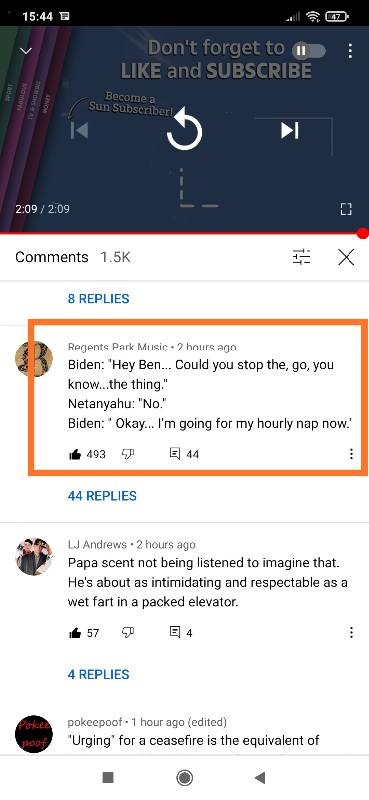Open reply icon showing 44 replies
This screenshot has width=369, height=800.
pyautogui.click(x=175, y=454)
